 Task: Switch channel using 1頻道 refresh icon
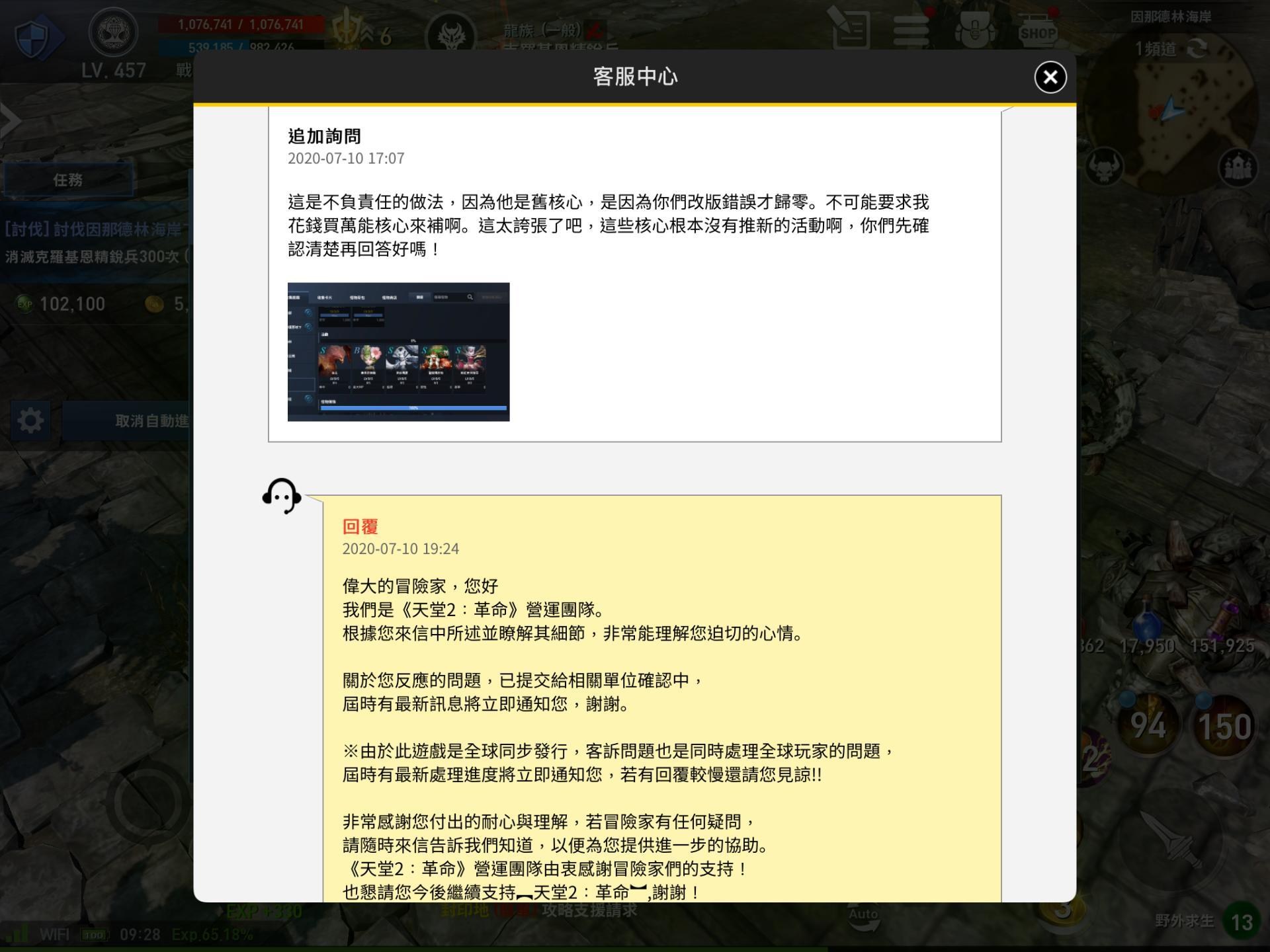1197,49
